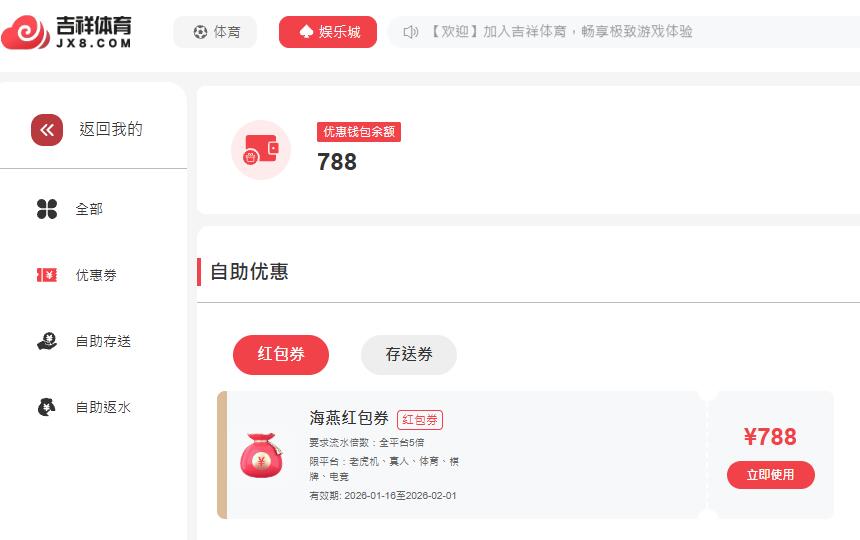
Task: Go back via 返回我的 link
Action: click(x=111, y=129)
